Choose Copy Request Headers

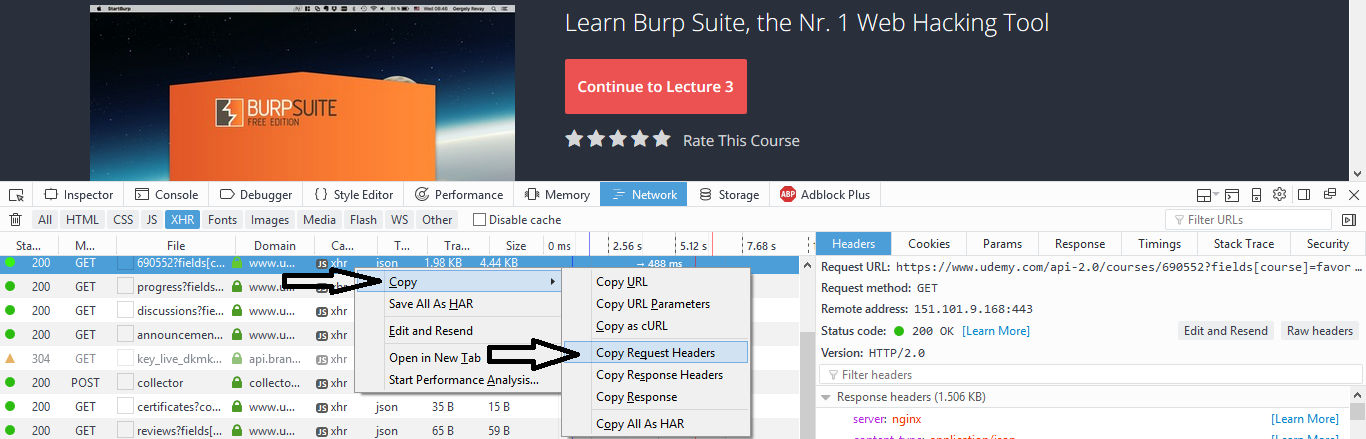[654, 352]
